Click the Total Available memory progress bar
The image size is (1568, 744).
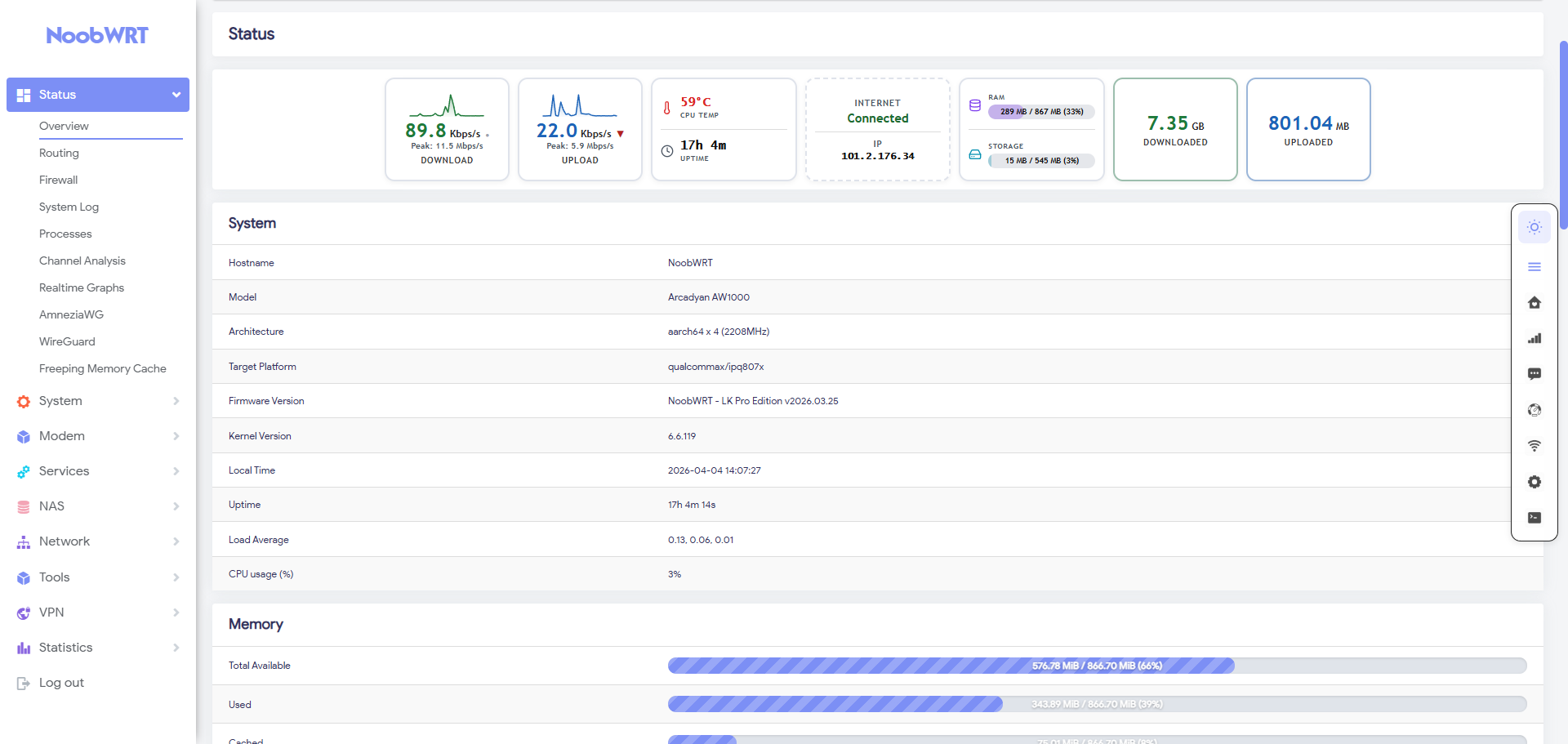[1097, 666]
